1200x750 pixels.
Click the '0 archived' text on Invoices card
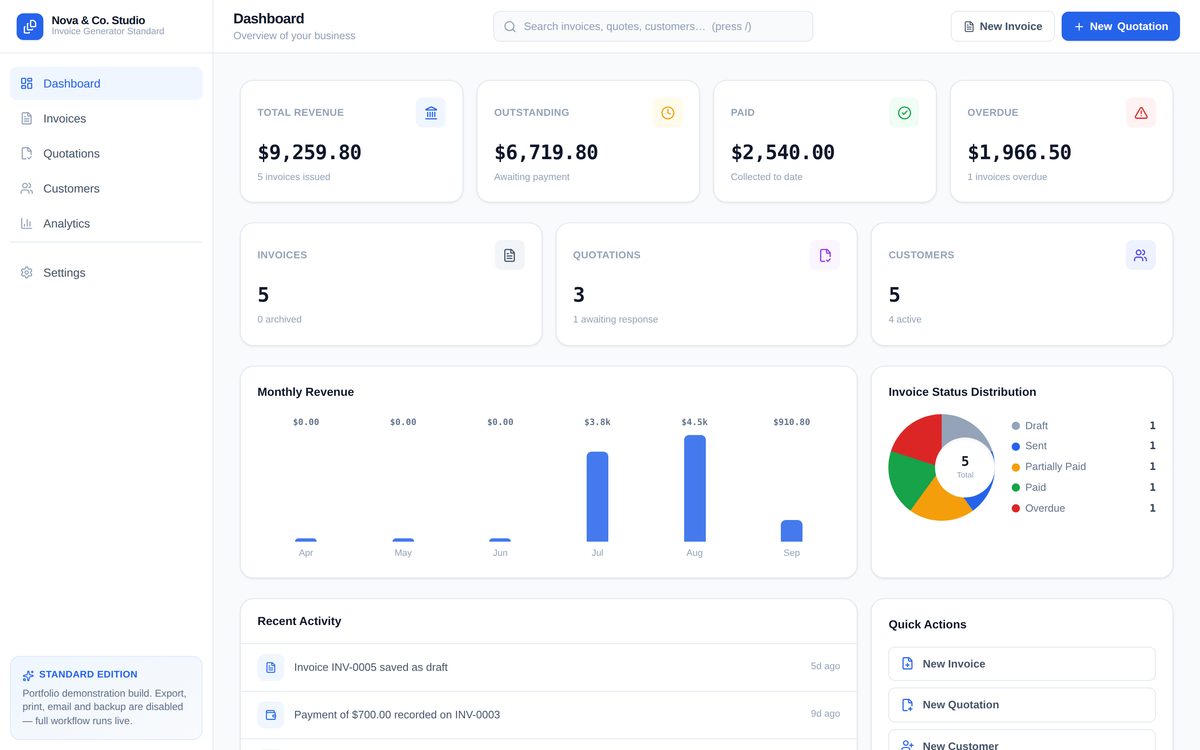(279, 320)
